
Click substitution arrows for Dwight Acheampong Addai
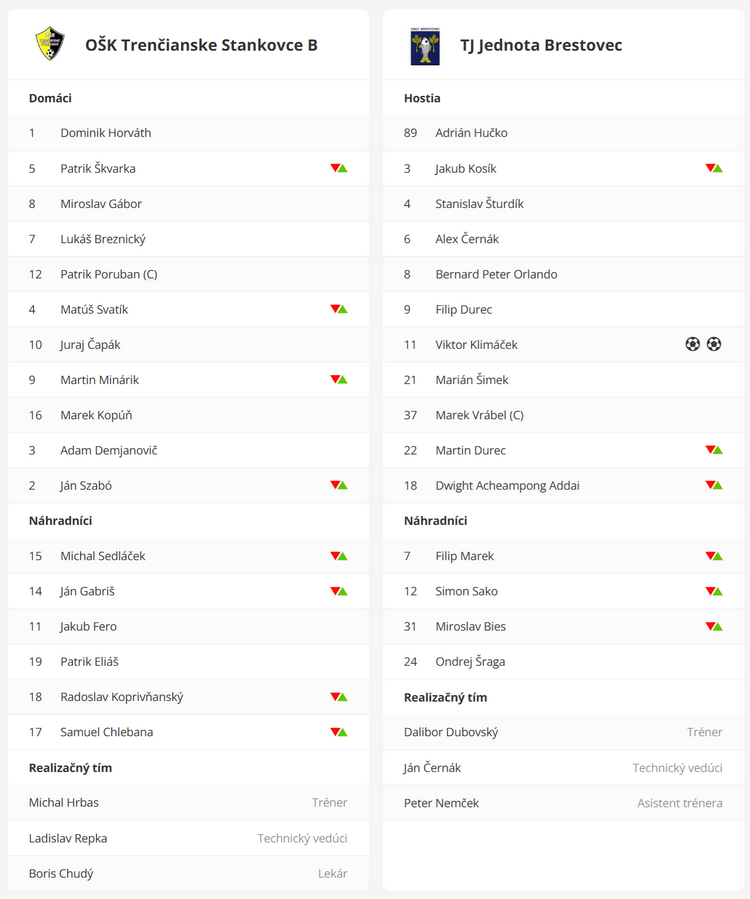(x=714, y=486)
